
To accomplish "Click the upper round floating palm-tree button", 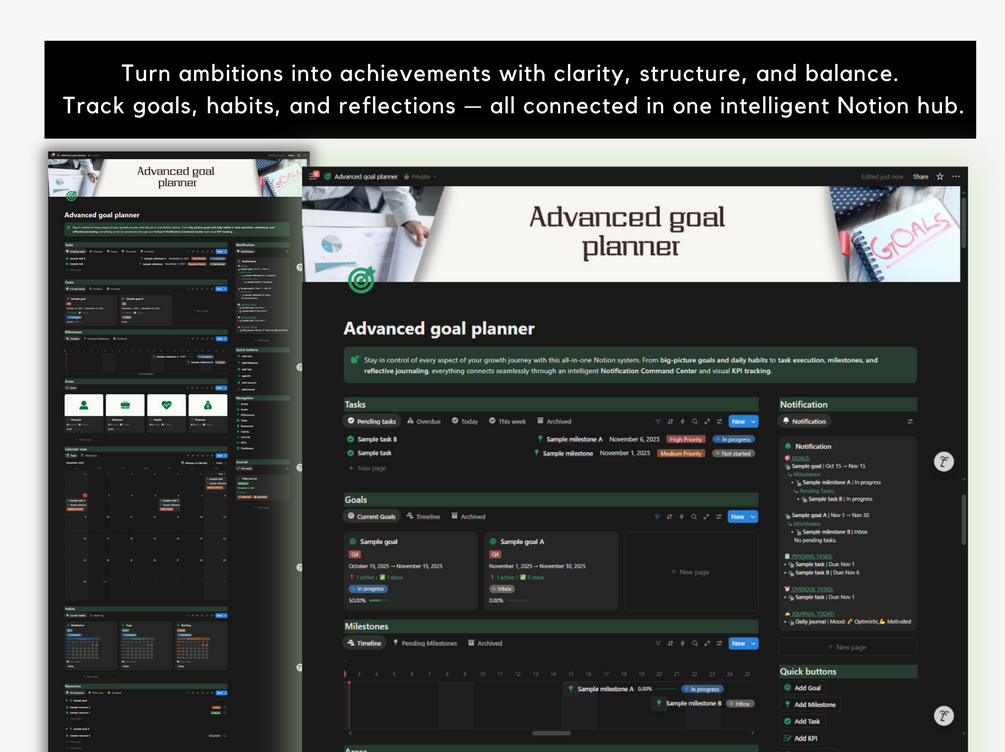I will pyautogui.click(x=943, y=462).
